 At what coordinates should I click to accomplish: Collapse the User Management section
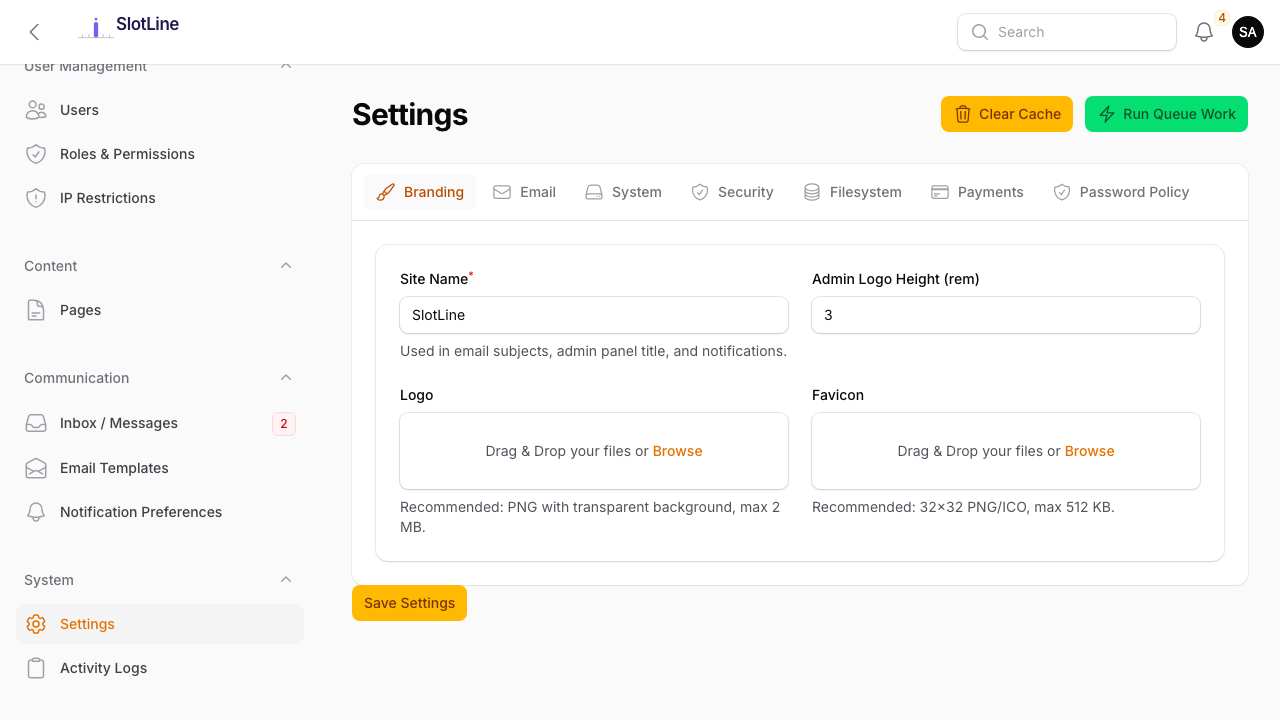click(x=286, y=66)
